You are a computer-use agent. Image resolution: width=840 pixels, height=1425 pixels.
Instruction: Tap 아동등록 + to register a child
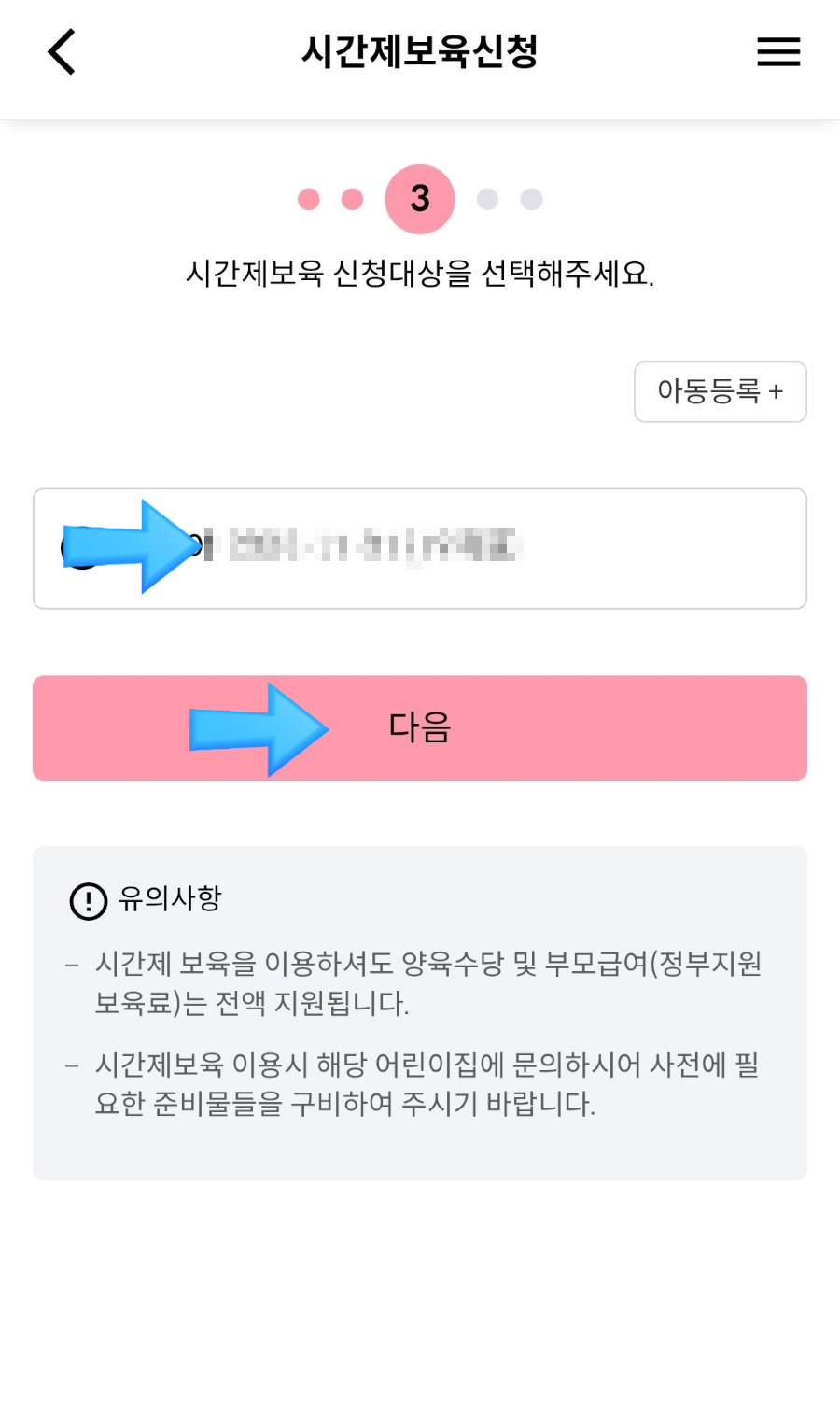(x=720, y=392)
